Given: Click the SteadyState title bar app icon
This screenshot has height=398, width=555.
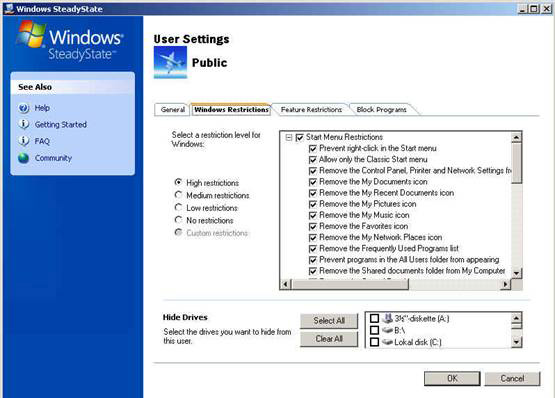Looking at the screenshot, I should tap(9, 8).
